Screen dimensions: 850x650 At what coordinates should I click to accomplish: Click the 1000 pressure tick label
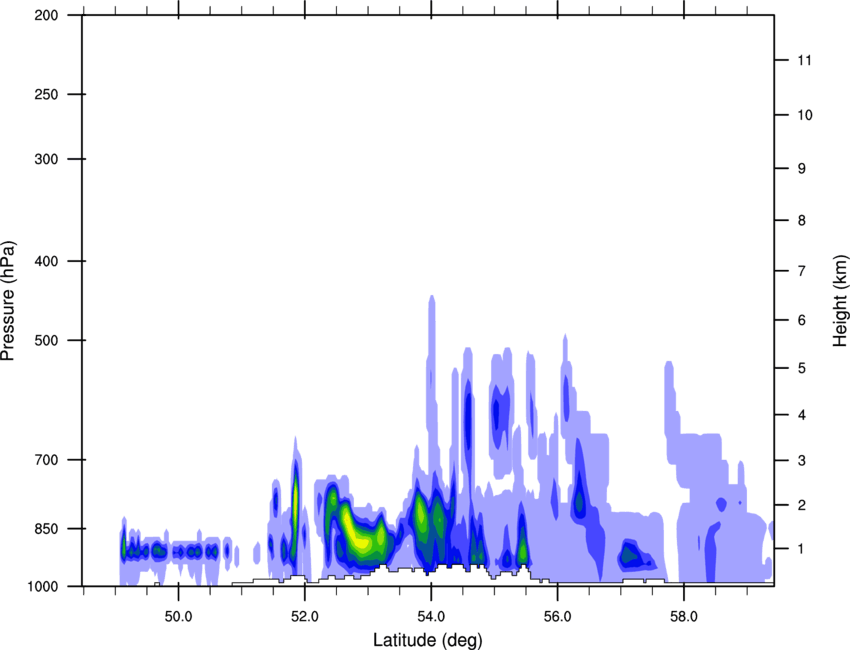(x=42, y=586)
